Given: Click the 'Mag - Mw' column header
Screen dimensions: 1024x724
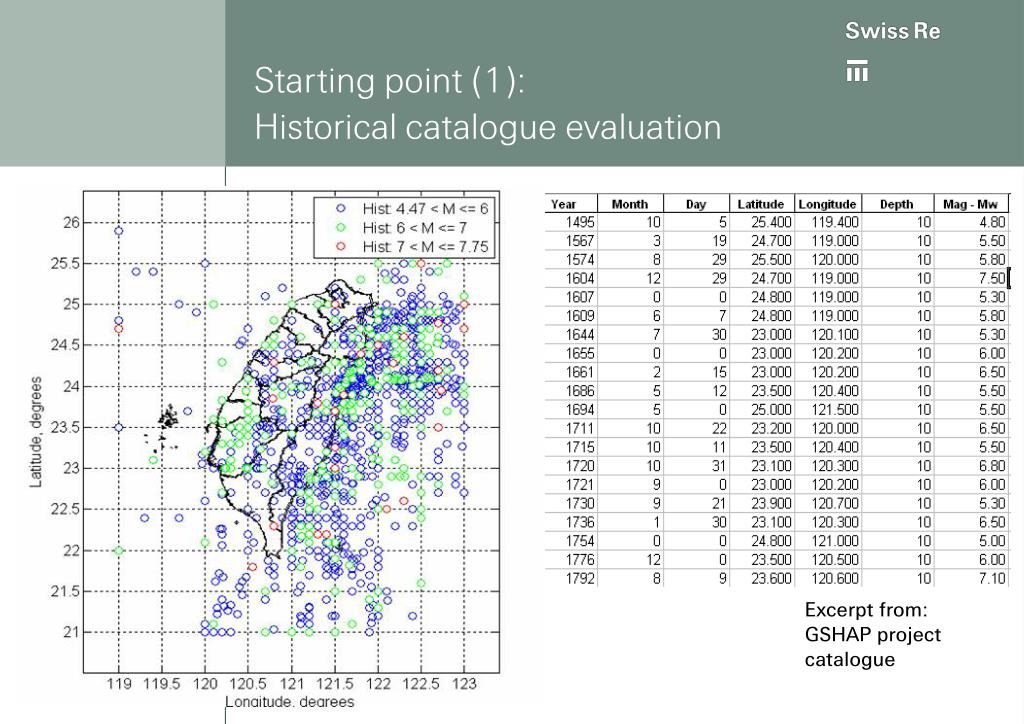Looking at the screenshot, I should (970, 204).
